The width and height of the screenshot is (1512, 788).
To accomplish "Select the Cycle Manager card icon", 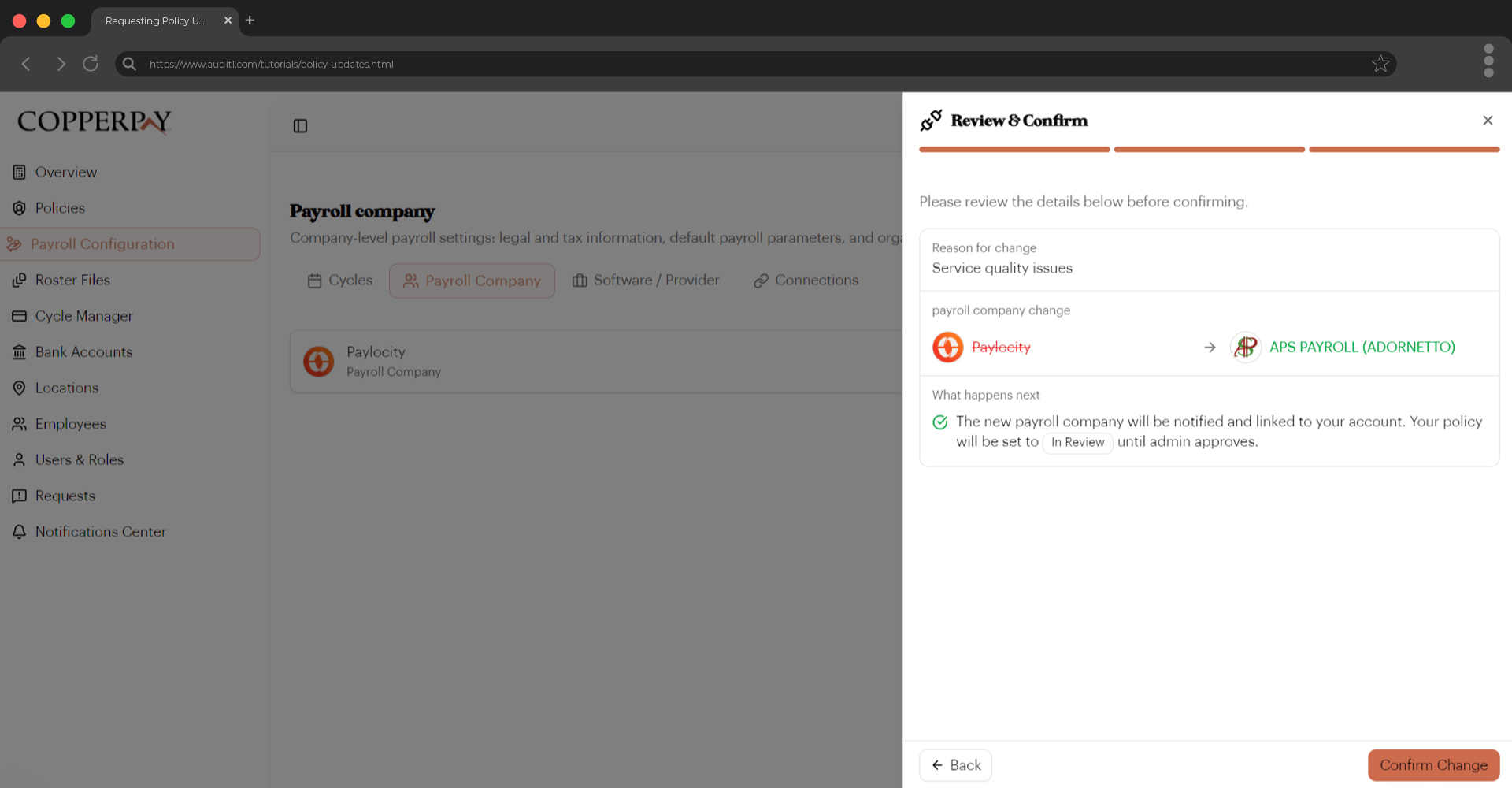I will pos(19,316).
